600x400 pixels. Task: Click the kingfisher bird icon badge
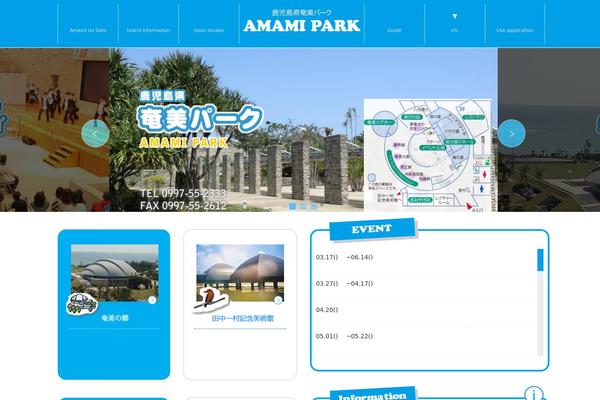[210, 300]
